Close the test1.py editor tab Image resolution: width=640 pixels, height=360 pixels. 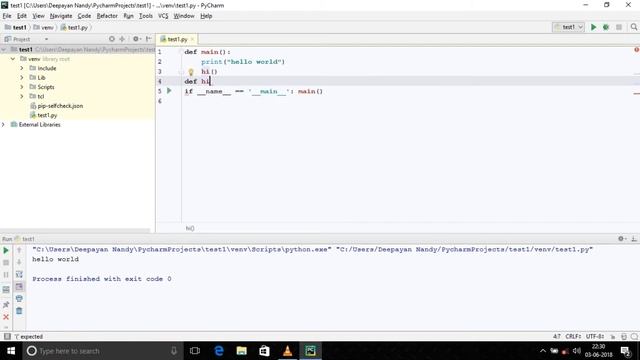point(192,39)
